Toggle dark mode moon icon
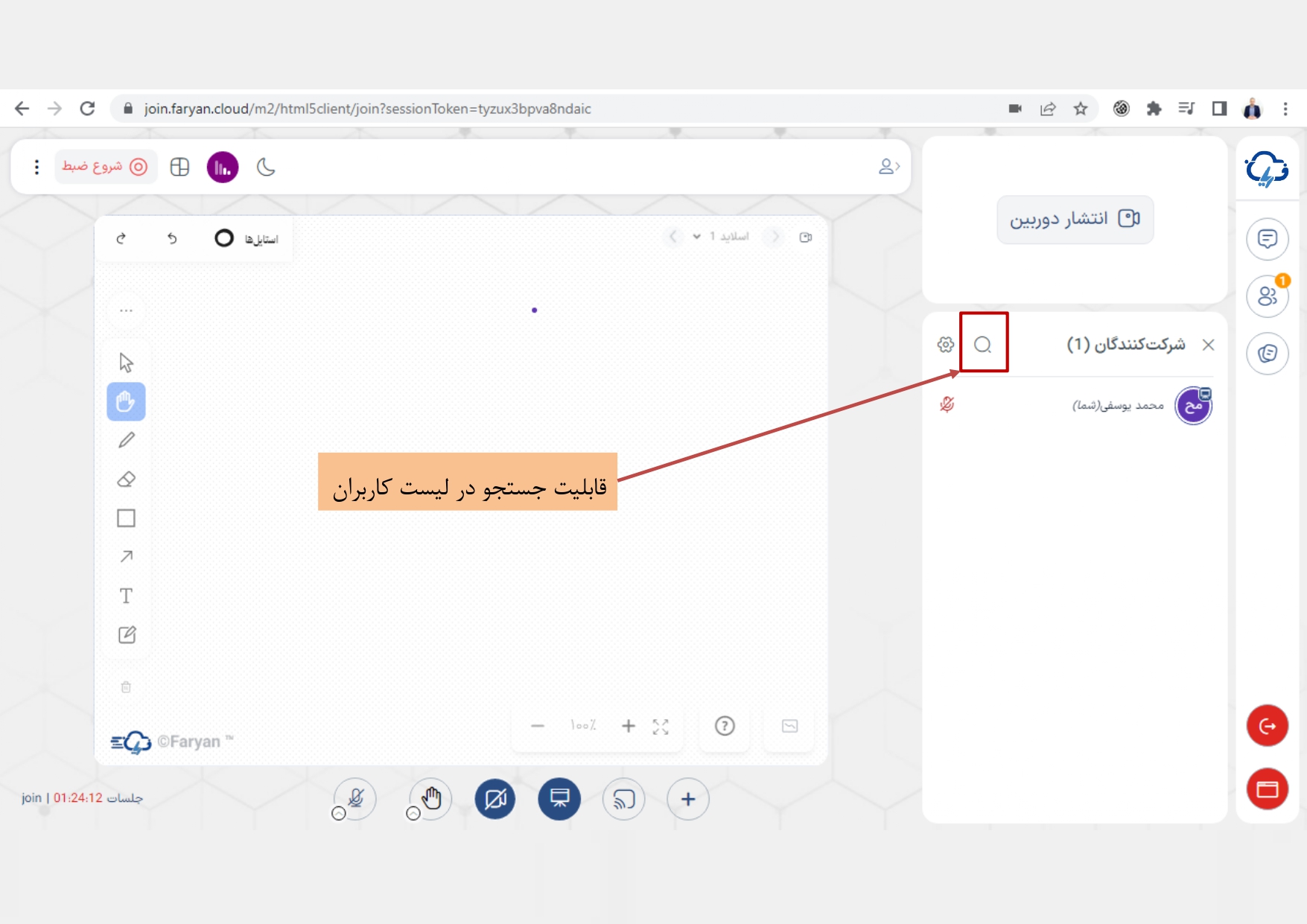 coord(266,168)
